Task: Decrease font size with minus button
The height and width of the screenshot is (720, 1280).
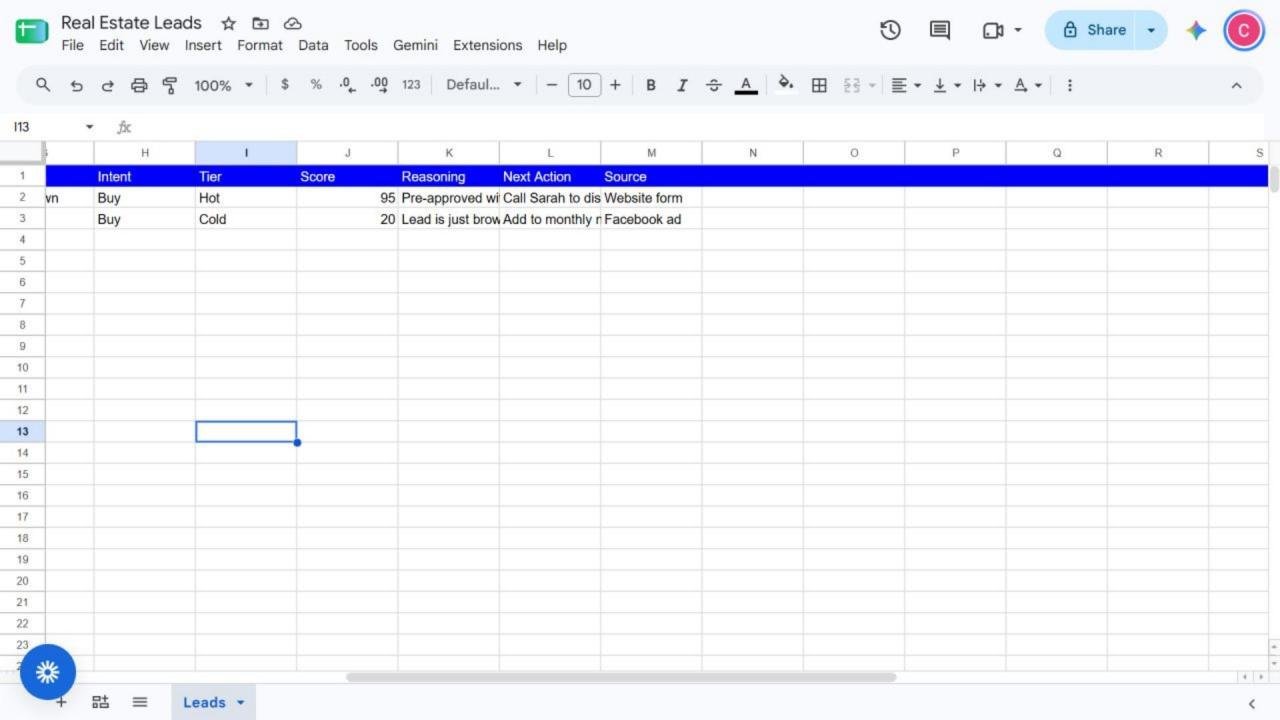Action: pyautogui.click(x=551, y=85)
